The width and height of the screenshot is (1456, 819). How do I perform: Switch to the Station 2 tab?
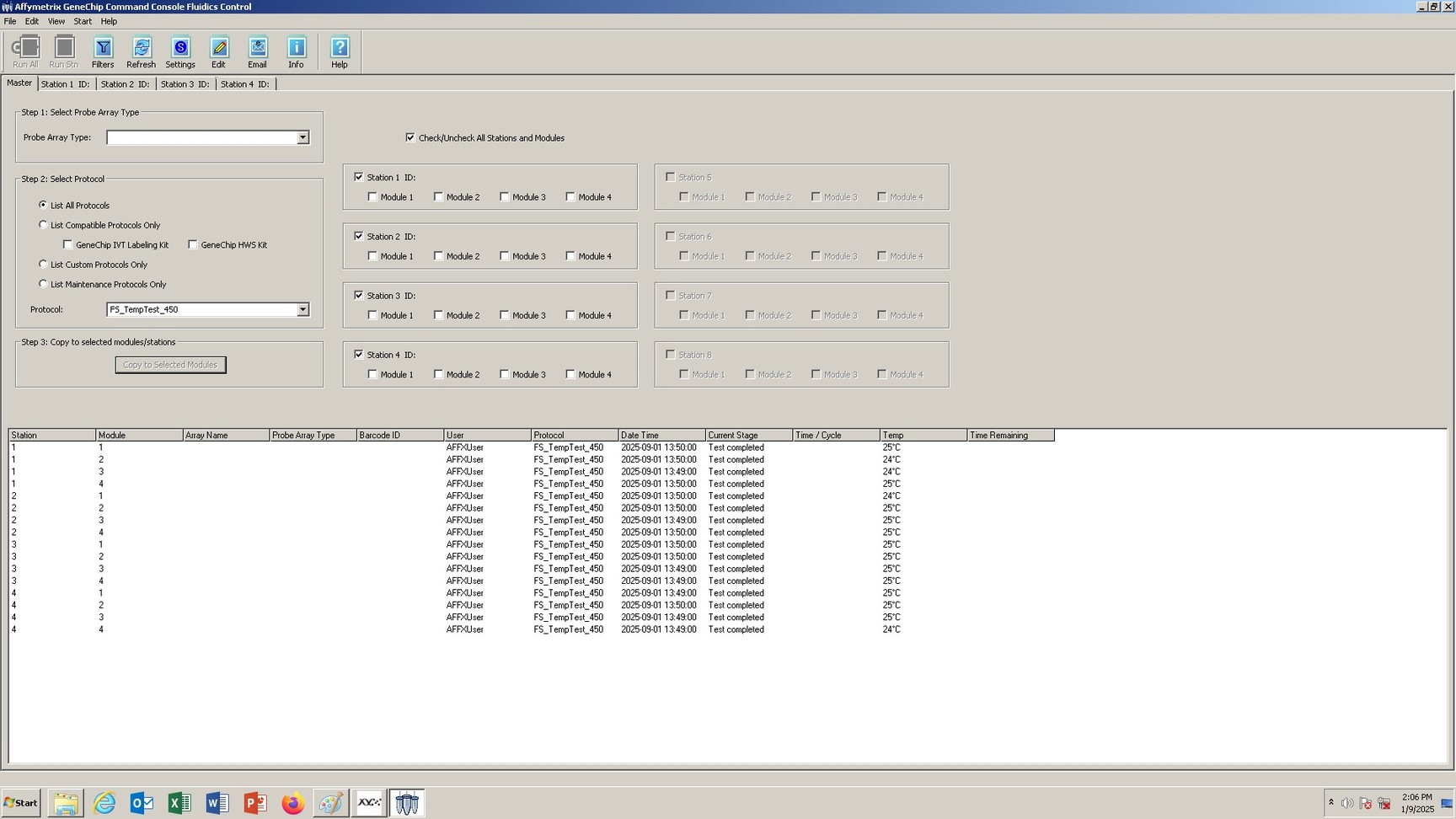[126, 84]
